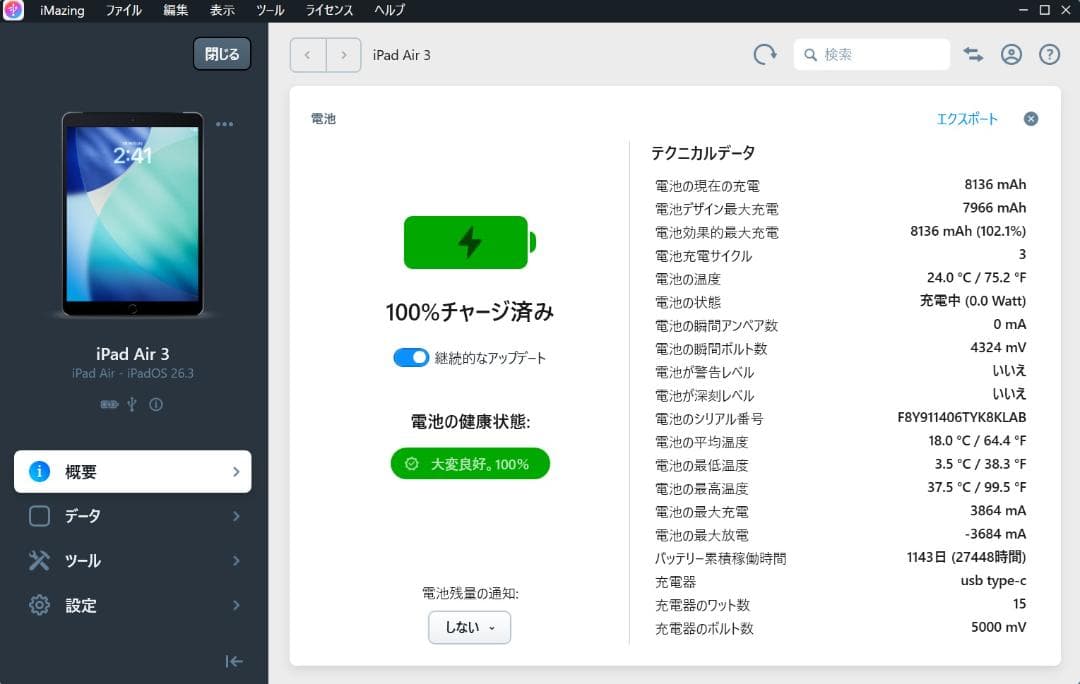The width and height of the screenshot is (1080, 684).
Task: Open the device options three-dots menu
Action: point(225,124)
